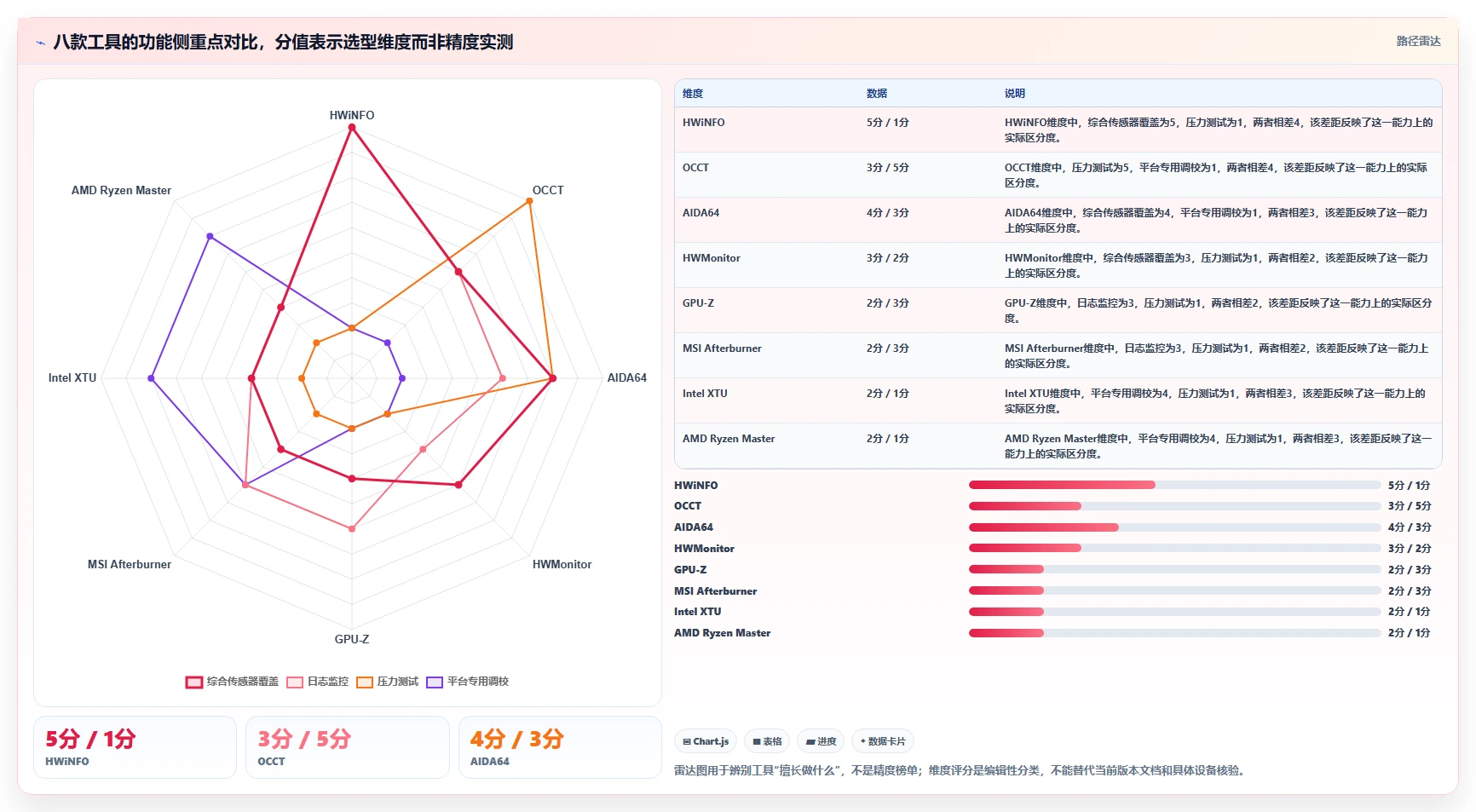Click the GPU-Z label in the progress list
1476x812 pixels.
click(690, 569)
